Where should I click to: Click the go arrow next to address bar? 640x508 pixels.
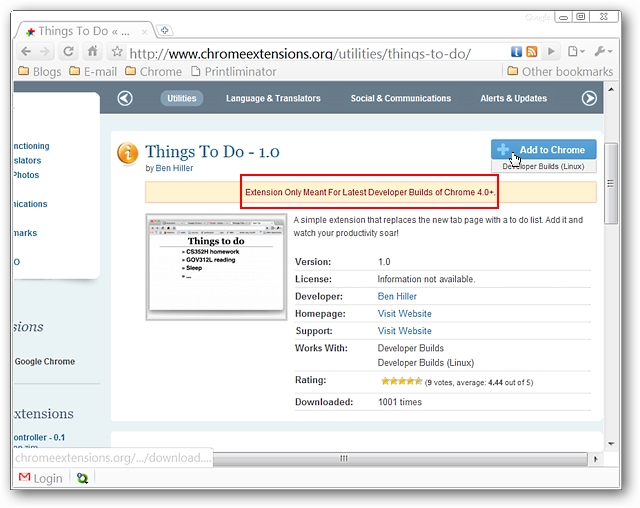click(551, 51)
